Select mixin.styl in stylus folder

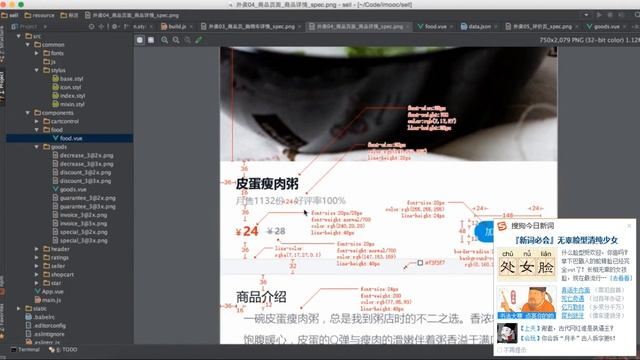(69, 104)
